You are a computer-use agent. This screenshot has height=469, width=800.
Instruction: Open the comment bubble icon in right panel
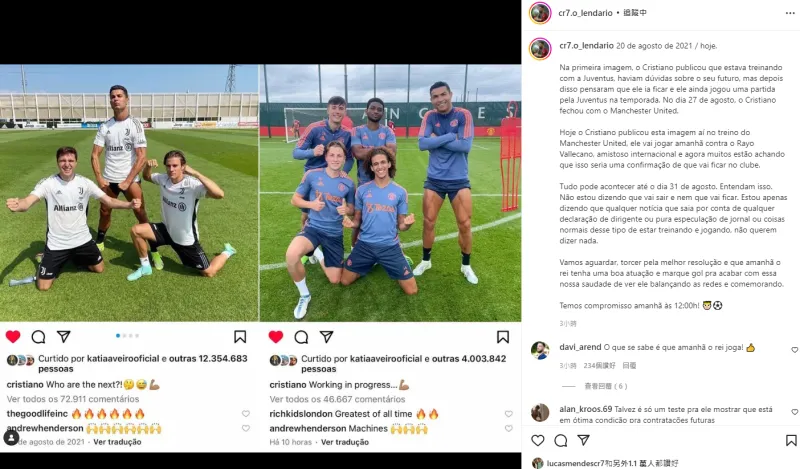point(561,440)
